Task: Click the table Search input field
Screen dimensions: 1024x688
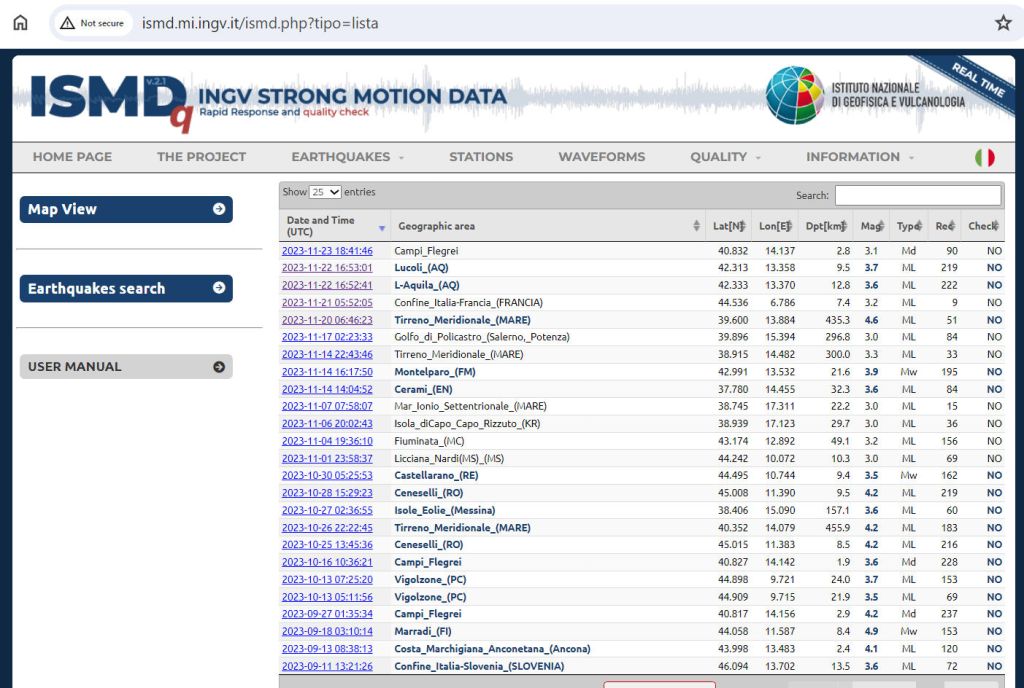Action: coord(917,195)
